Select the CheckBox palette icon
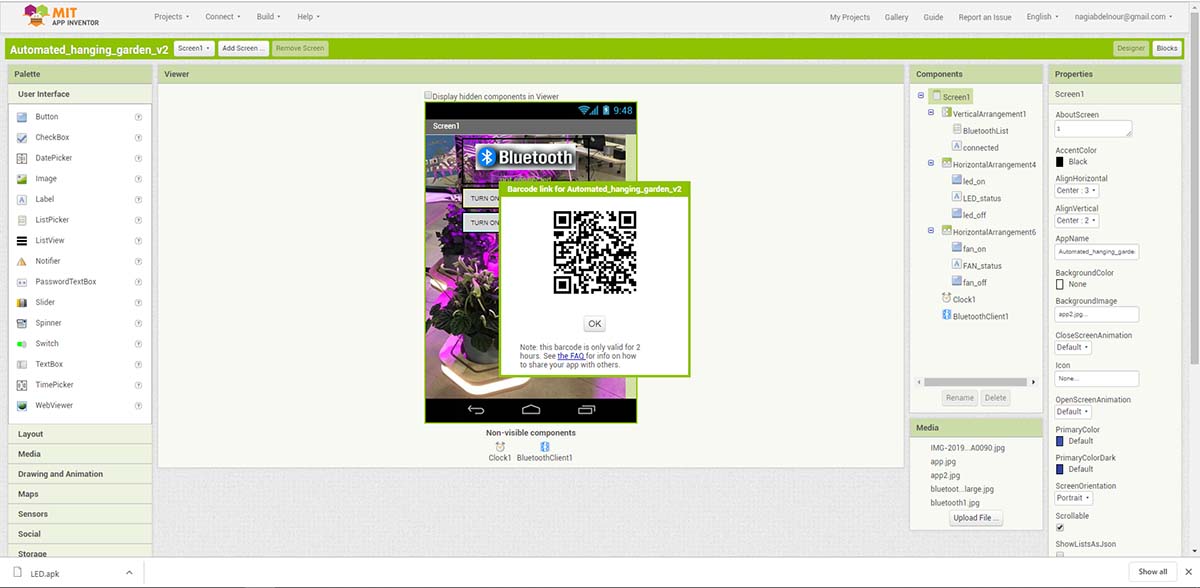 point(23,138)
